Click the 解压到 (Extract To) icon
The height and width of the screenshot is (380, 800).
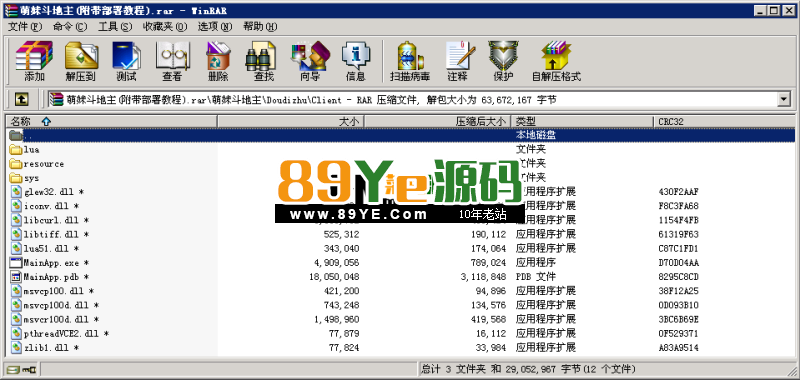tap(81, 61)
